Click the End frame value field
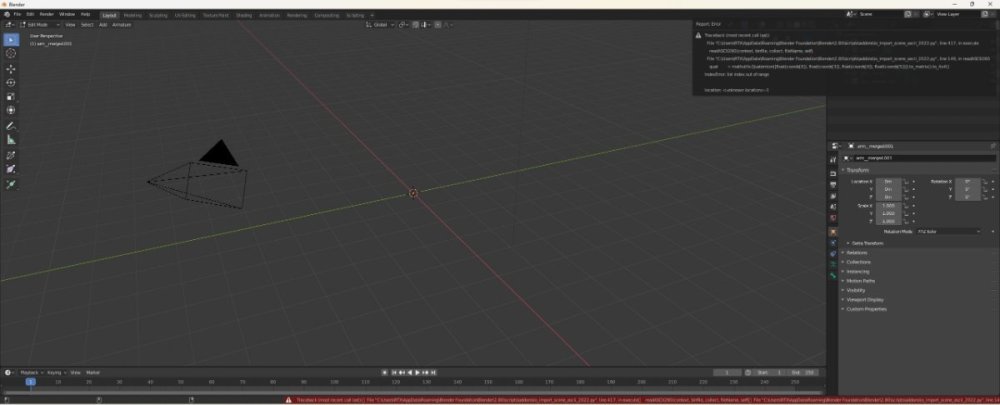Viewport: 1000px width, 405px height. click(x=803, y=372)
